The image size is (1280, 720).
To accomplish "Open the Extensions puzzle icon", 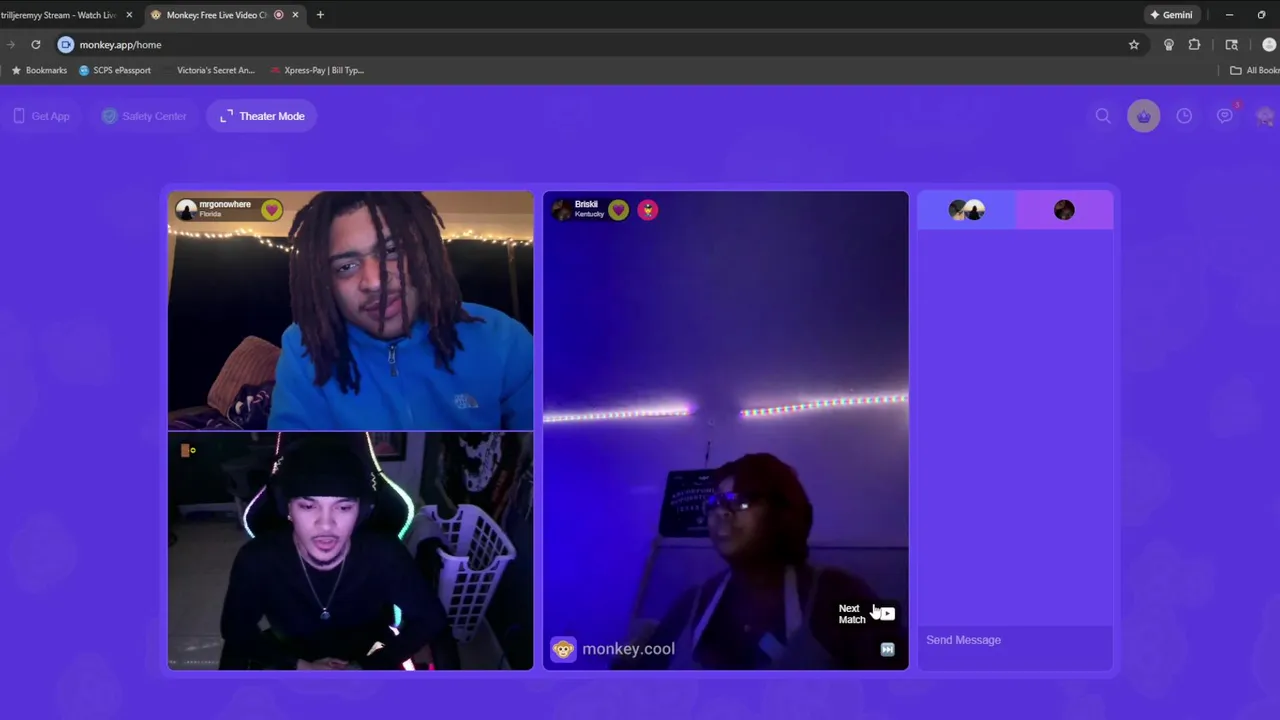I will point(1194,45).
